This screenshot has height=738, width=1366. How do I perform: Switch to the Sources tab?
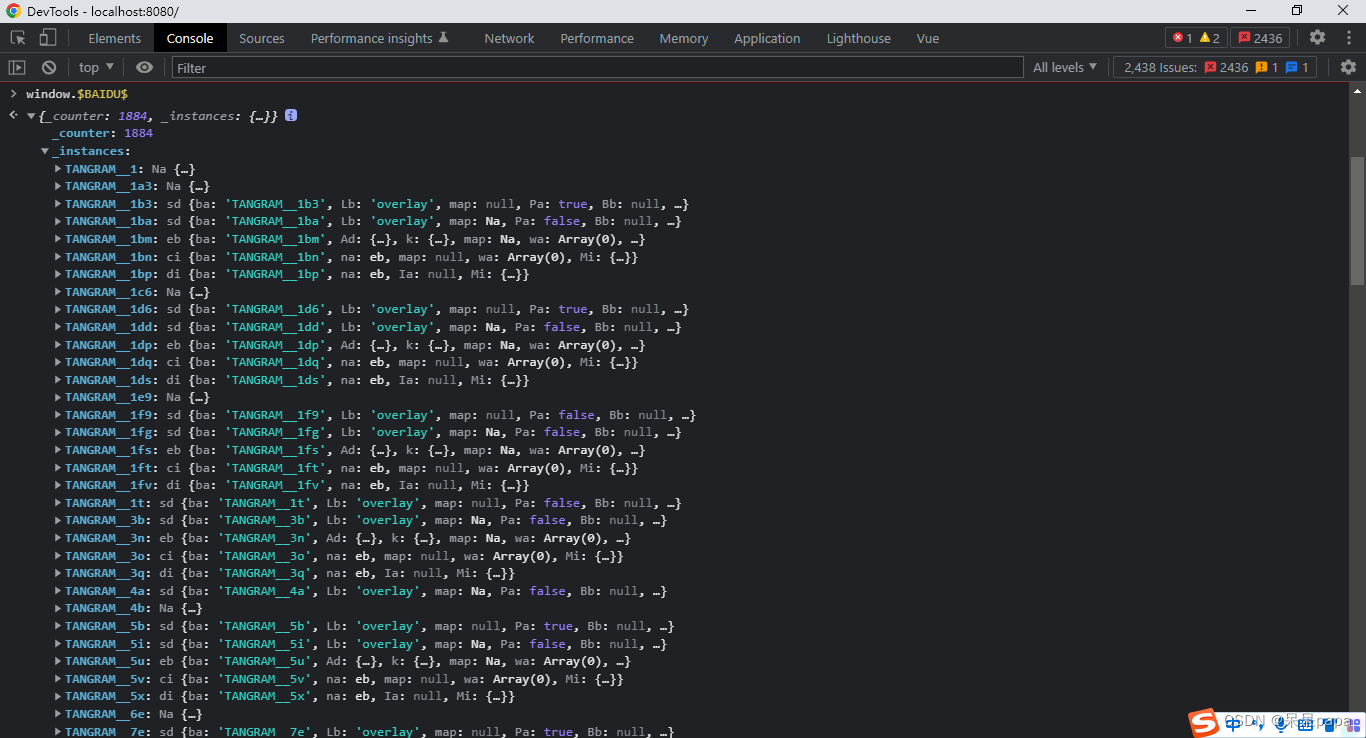click(262, 38)
